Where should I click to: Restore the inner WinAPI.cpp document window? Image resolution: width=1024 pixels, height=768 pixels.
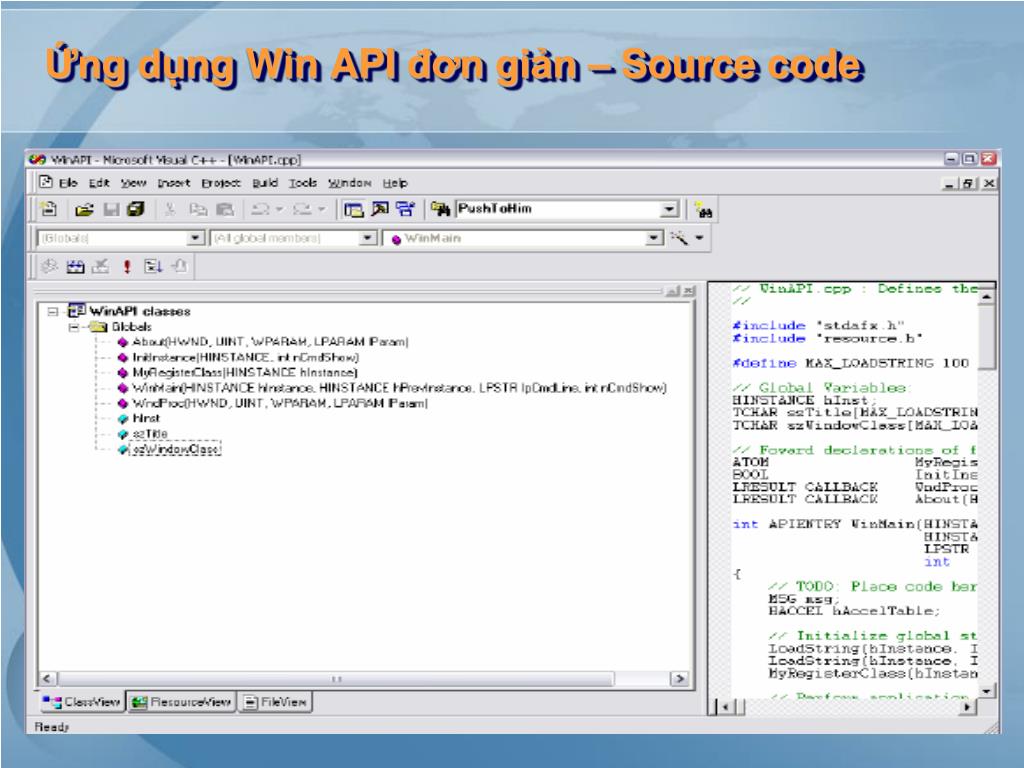(x=968, y=184)
